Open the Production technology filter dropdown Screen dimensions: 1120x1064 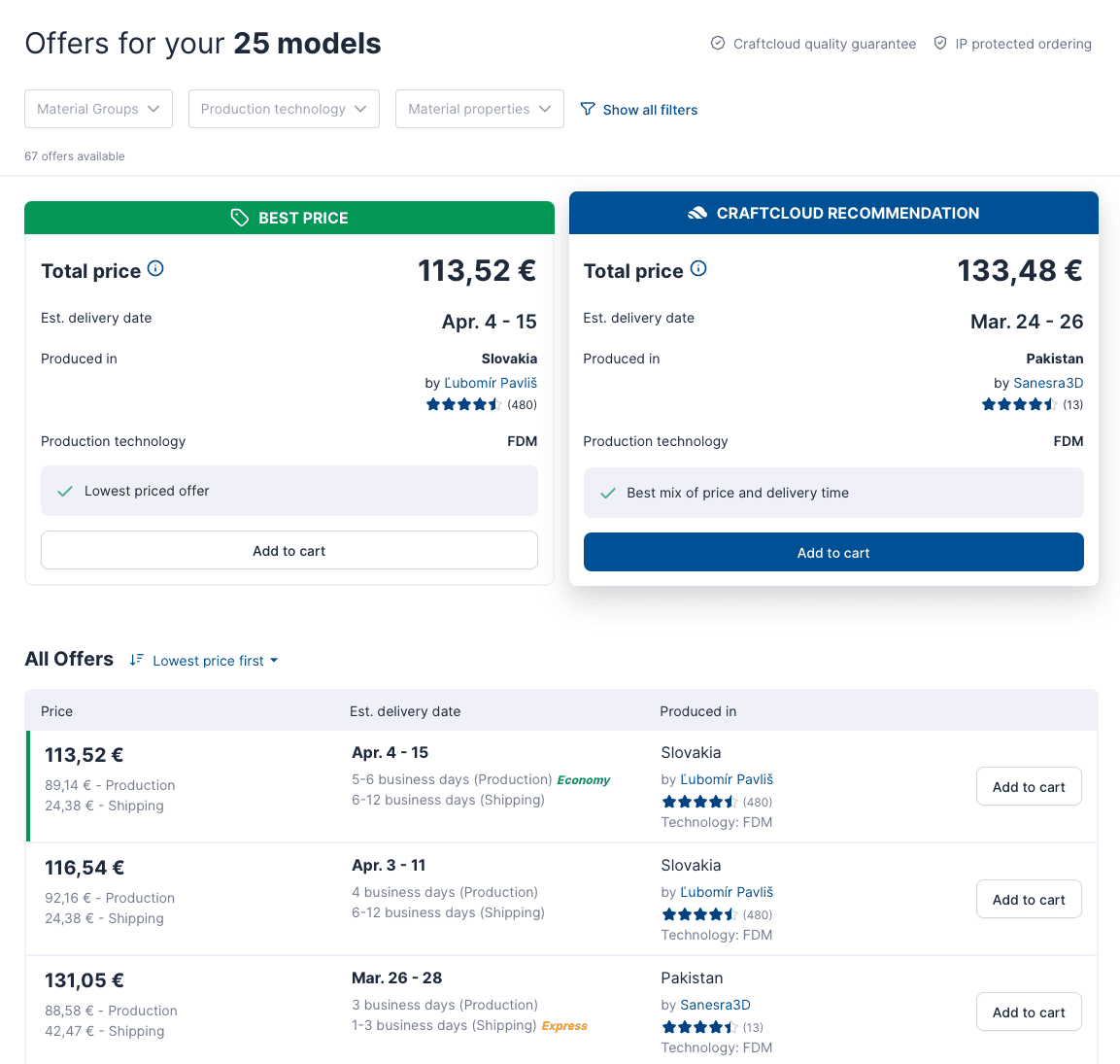click(x=284, y=109)
